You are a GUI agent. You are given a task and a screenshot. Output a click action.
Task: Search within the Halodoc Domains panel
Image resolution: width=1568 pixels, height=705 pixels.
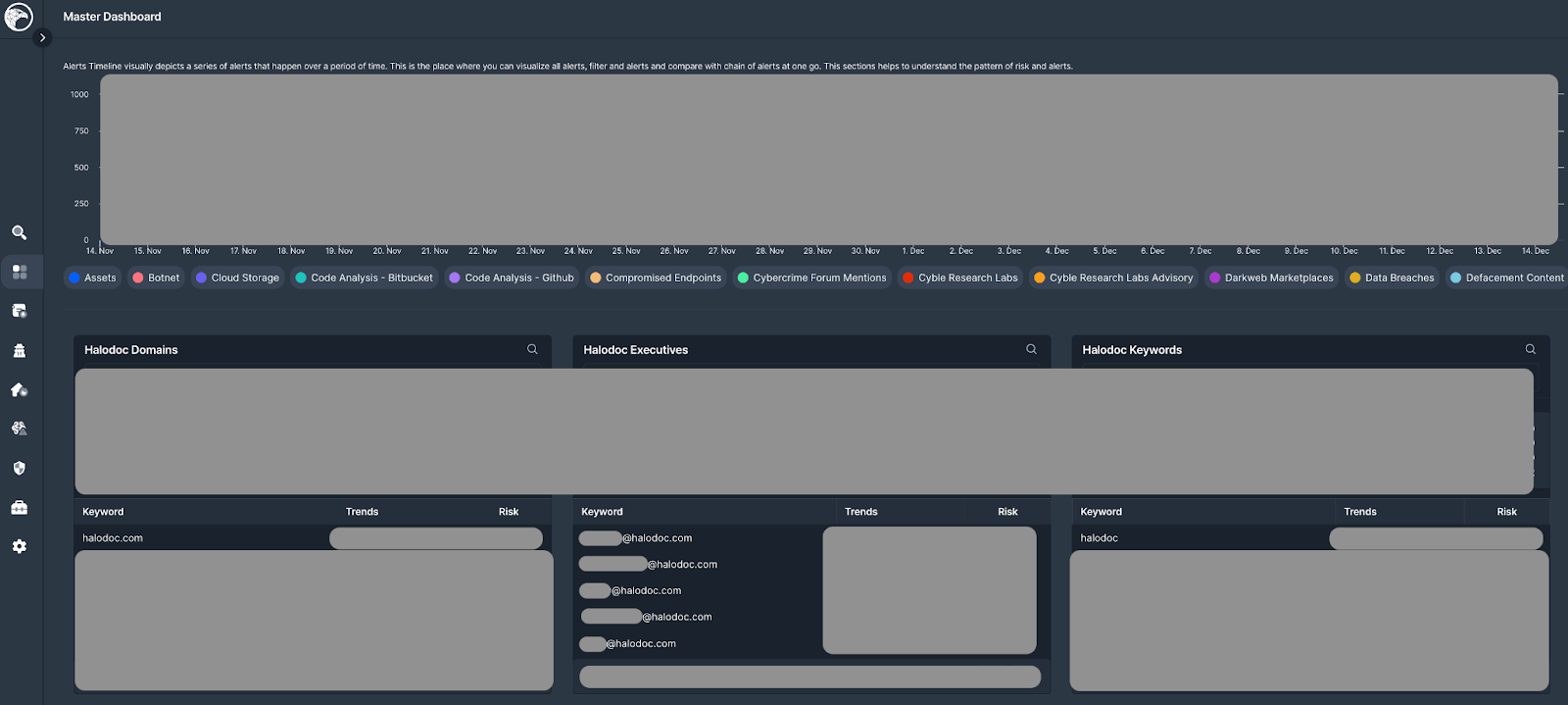(532, 349)
